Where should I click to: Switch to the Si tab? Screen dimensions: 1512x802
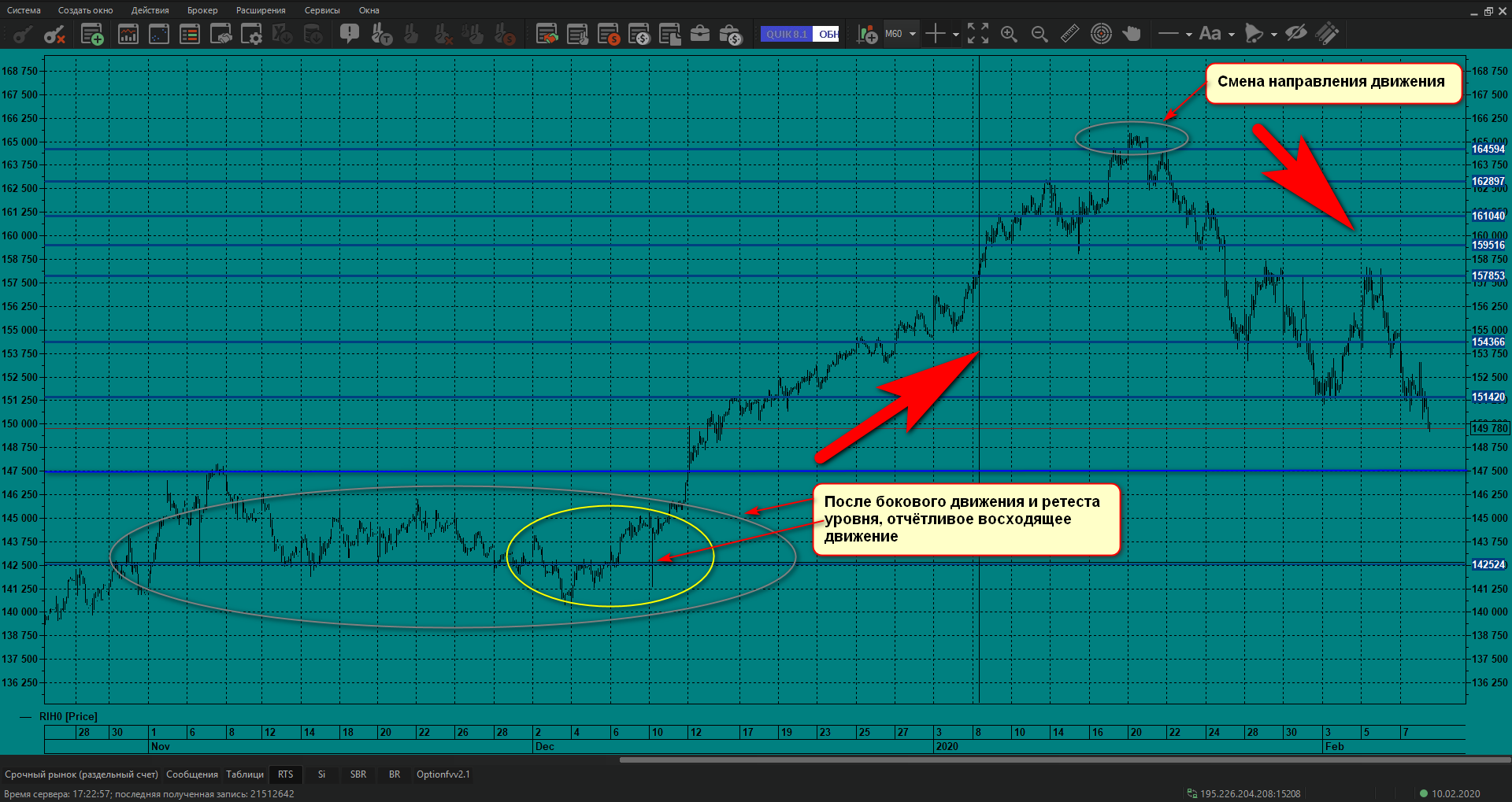coord(321,774)
